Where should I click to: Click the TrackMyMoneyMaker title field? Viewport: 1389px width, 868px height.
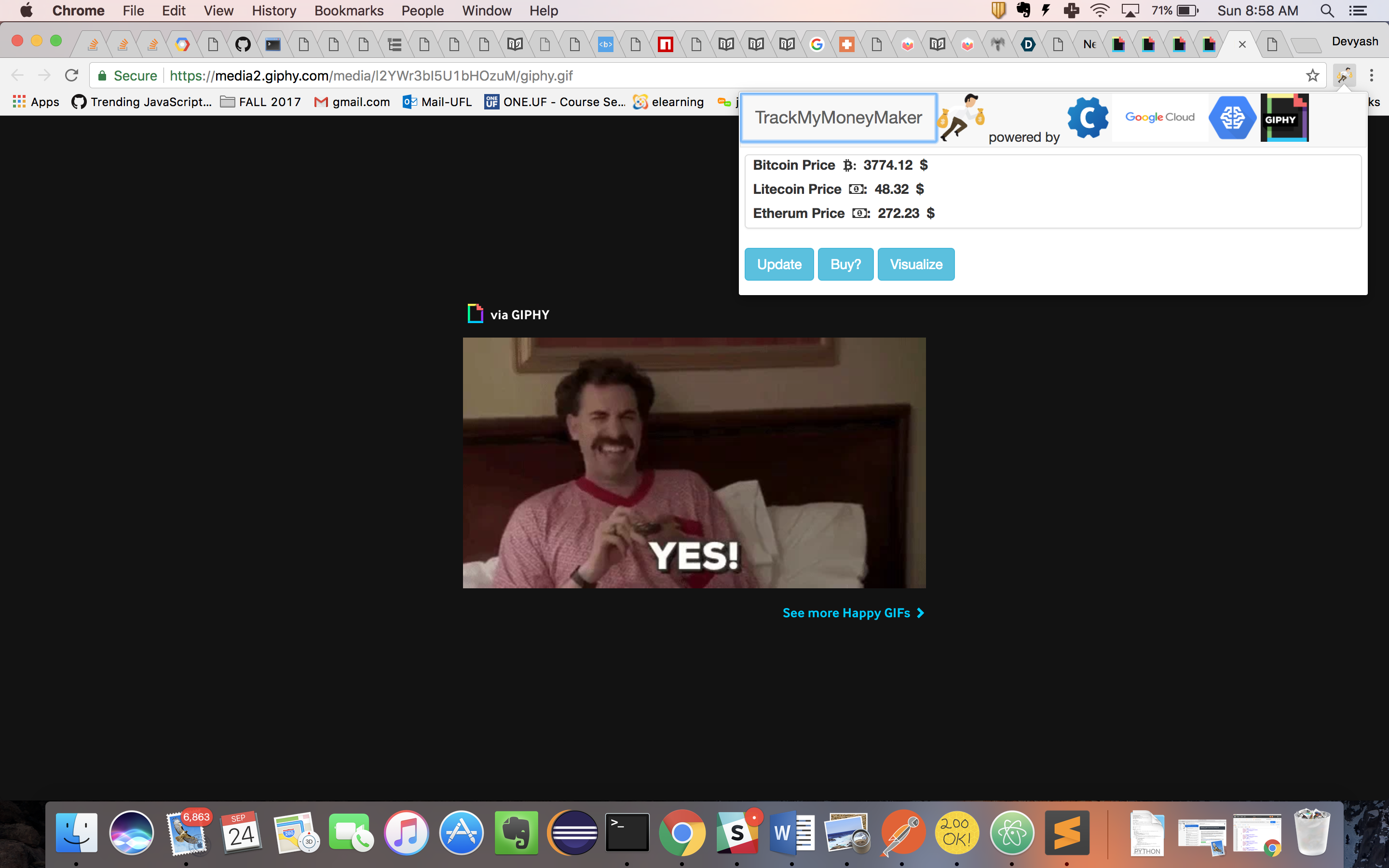pos(838,118)
